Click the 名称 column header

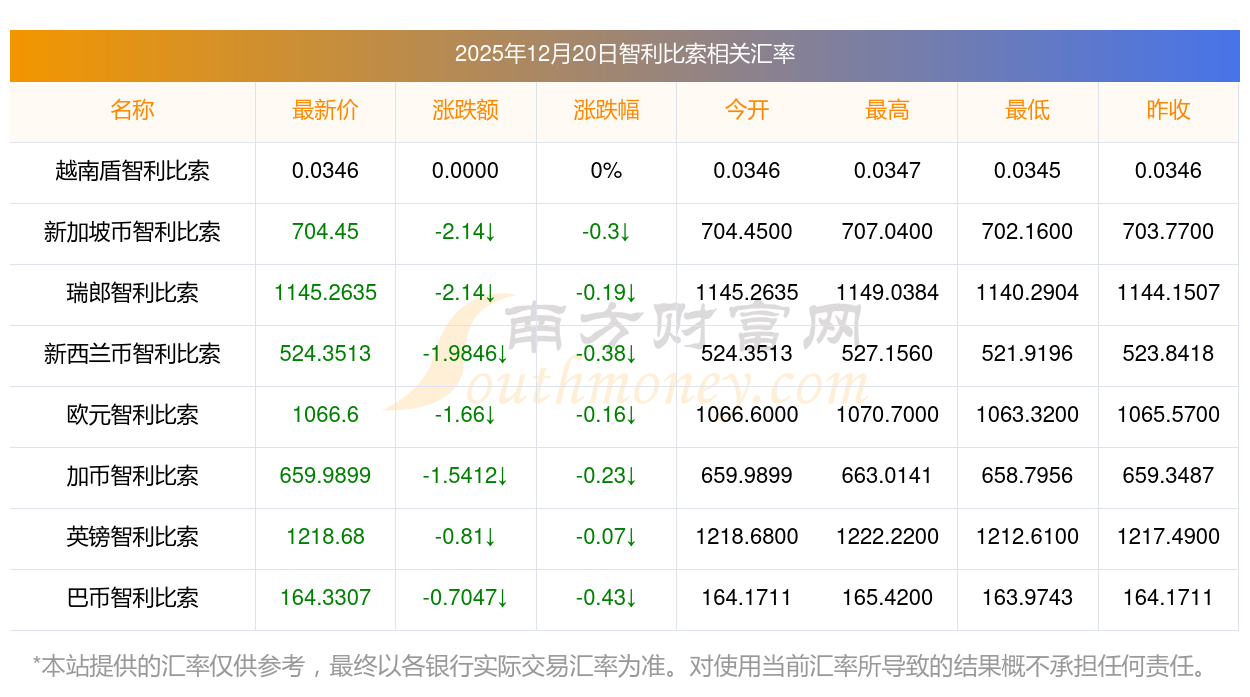pyautogui.click(x=132, y=110)
